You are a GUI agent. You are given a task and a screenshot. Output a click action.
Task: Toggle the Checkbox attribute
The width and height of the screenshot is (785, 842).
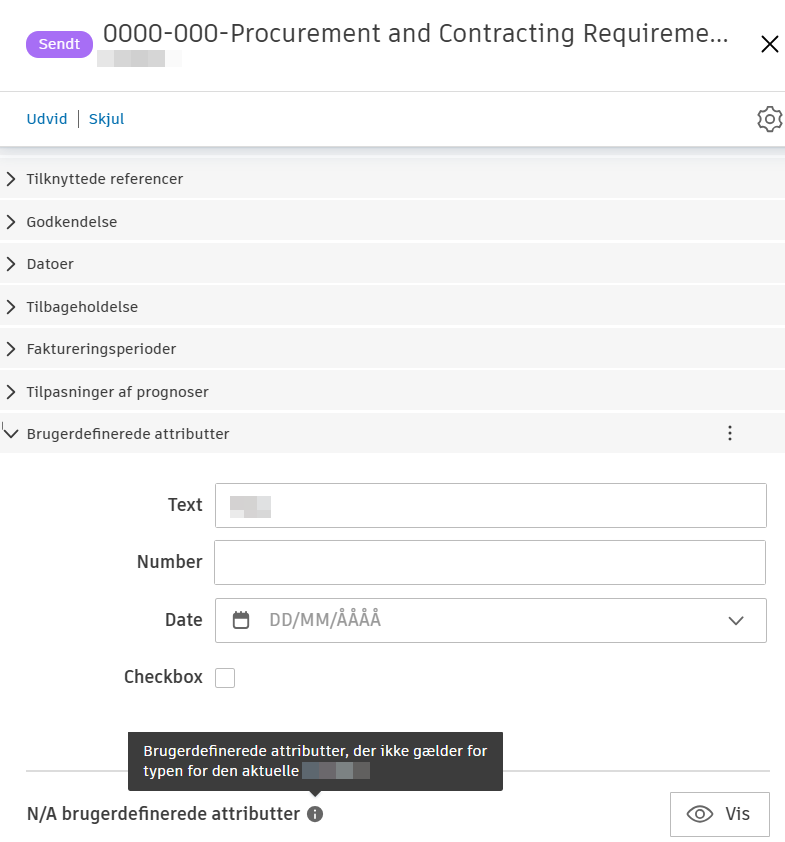click(x=225, y=678)
